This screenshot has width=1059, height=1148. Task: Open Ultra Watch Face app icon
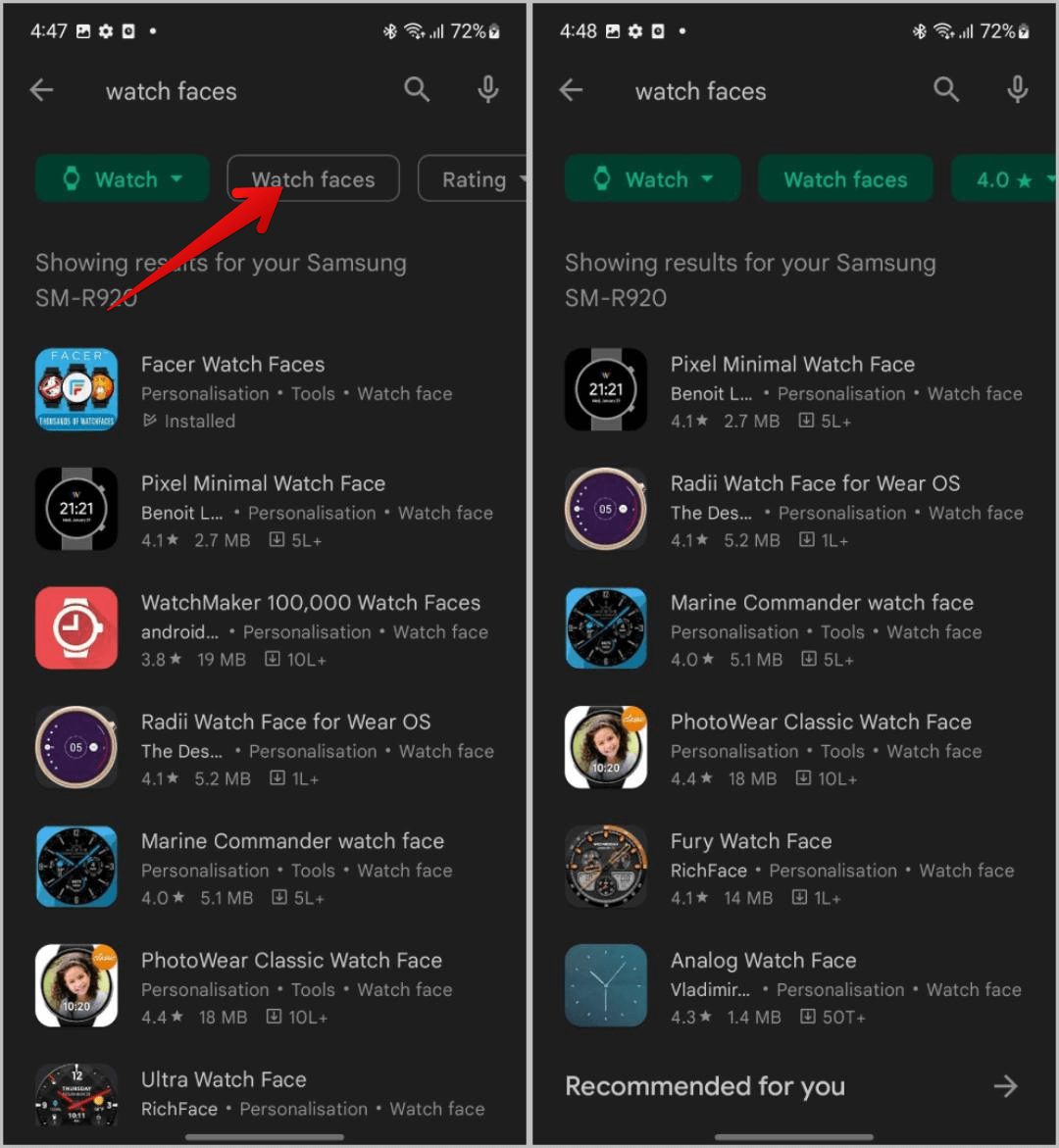(76, 1095)
